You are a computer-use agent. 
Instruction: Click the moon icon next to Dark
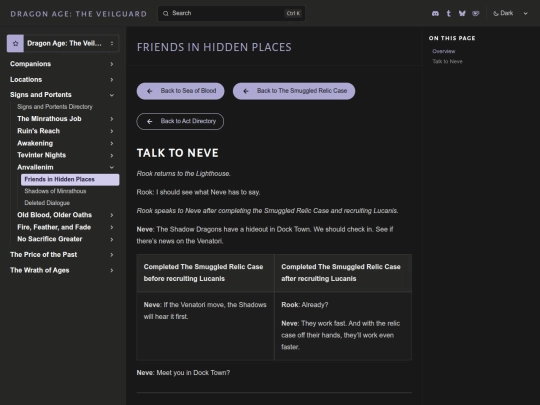pos(496,13)
